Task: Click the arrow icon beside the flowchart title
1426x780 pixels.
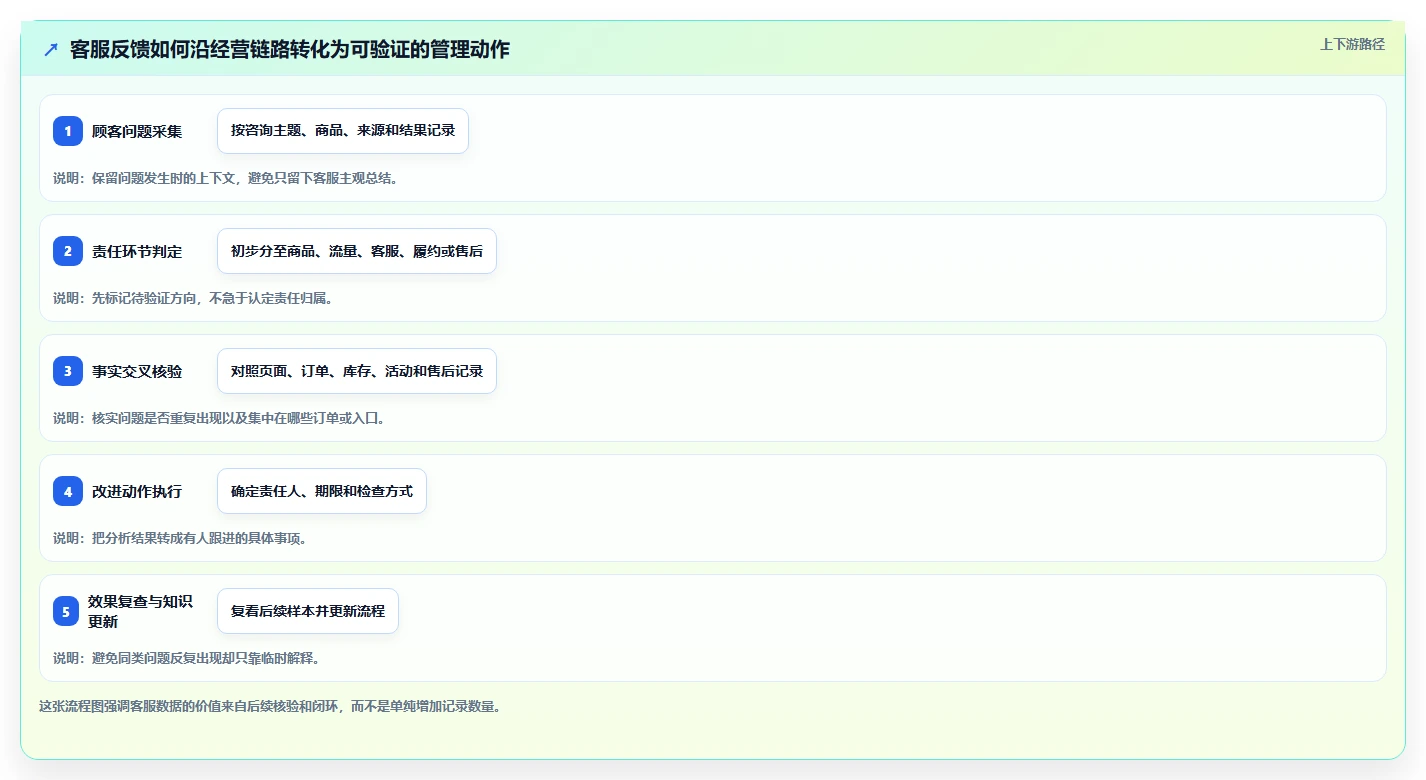Action: click(51, 49)
